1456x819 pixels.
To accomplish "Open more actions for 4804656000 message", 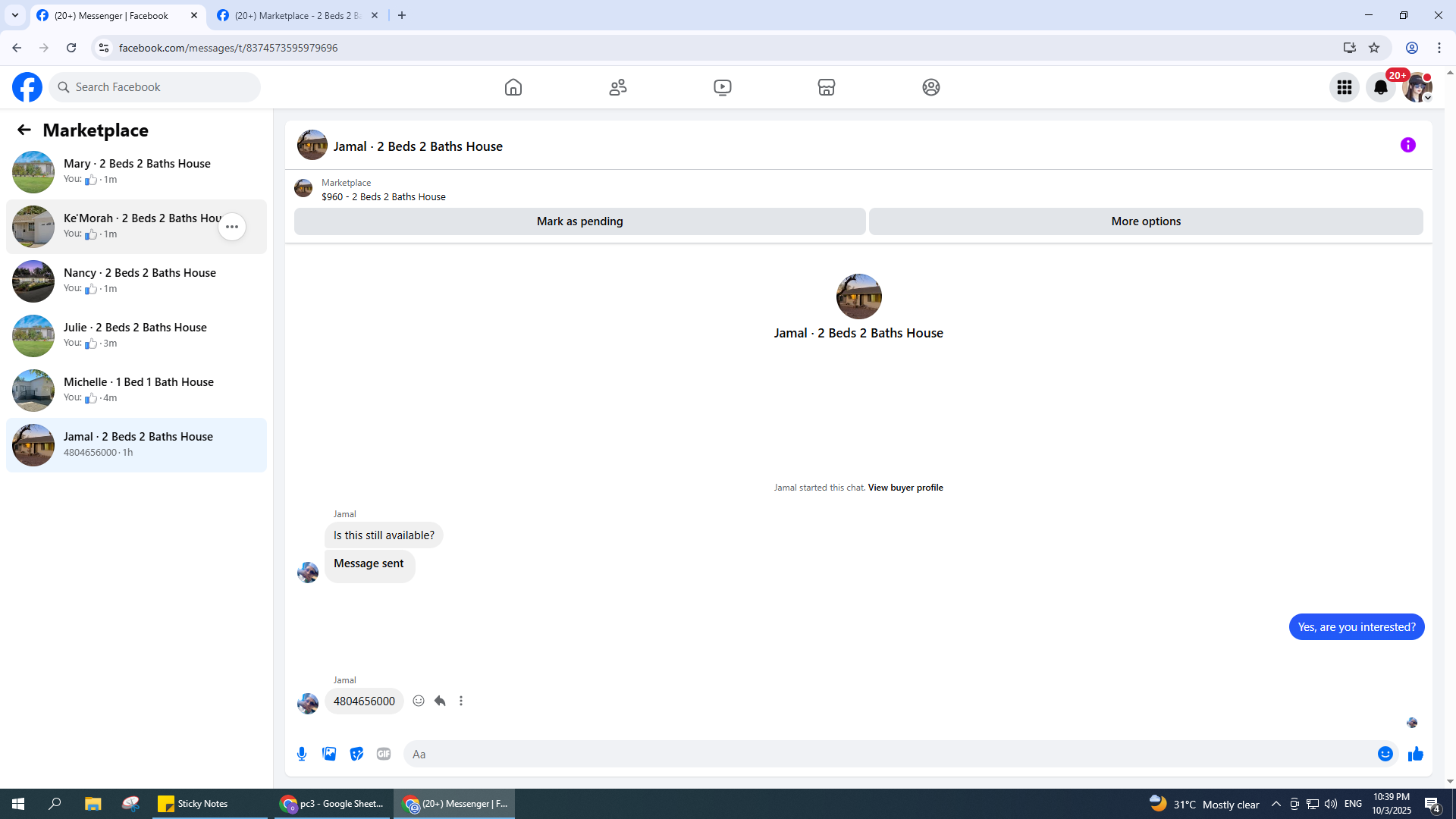I will click(461, 701).
